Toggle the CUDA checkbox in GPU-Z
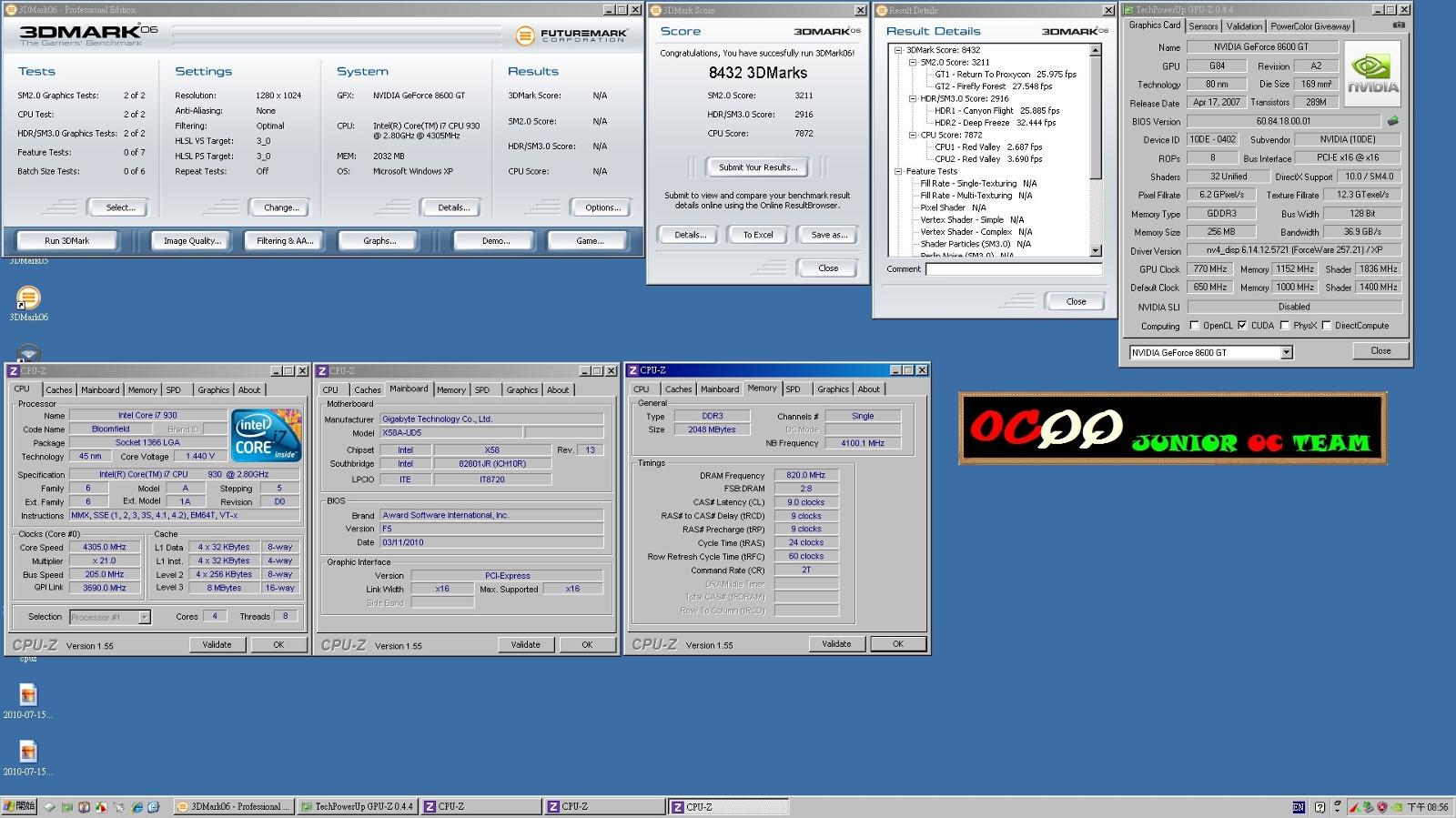The width and height of the screenshot is (1456, 818). tap(1242, 325)
